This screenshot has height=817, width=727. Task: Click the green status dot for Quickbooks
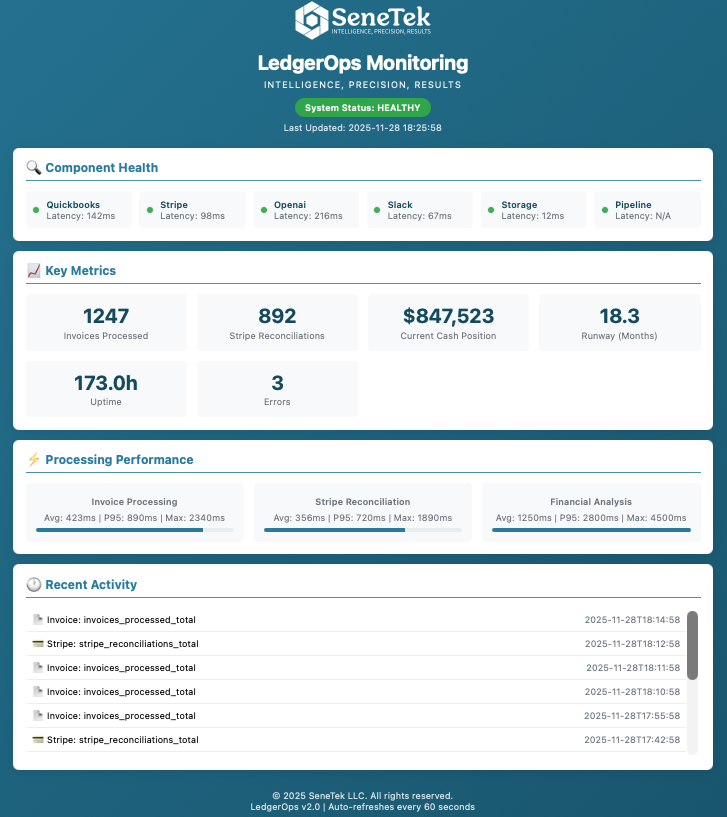tap(36, 210)
